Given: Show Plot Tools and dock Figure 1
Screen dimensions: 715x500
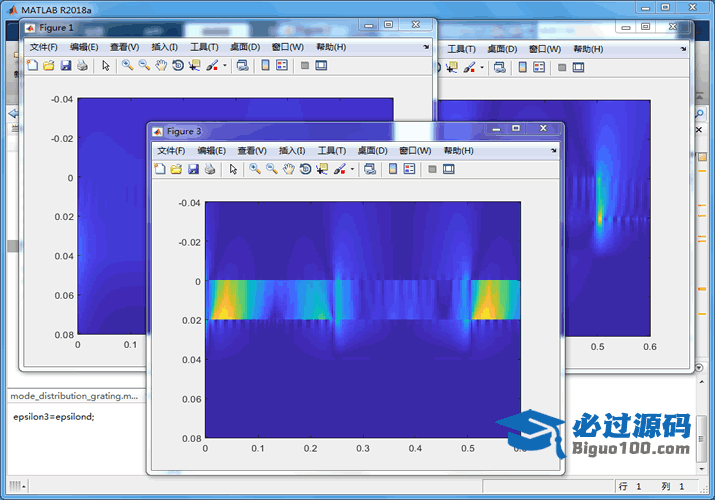Looking at the screenshot, I should (321, 66).
